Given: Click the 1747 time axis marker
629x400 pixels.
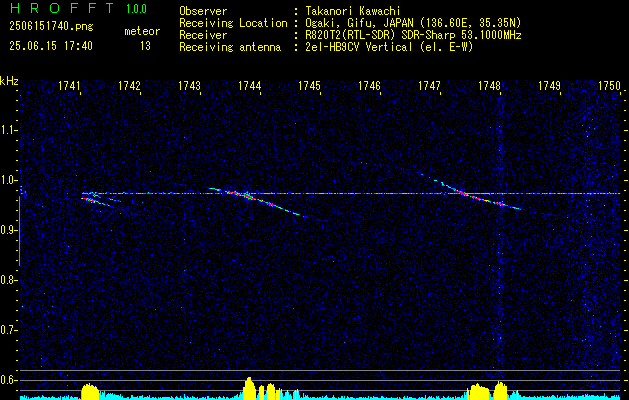Looking at the screenshot, I should (430, 85).
